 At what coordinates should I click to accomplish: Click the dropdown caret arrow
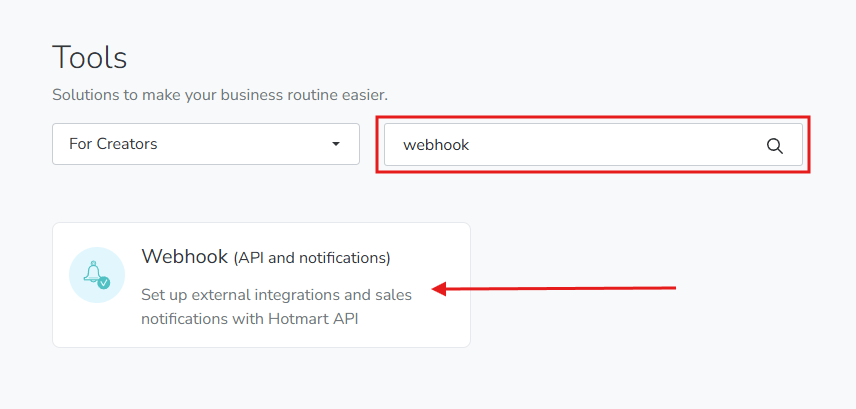click(x=336, y=144)
